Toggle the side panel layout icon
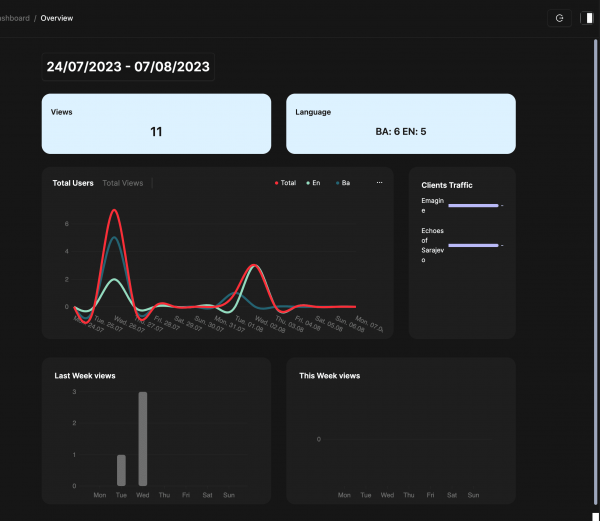 click(588, 18)
